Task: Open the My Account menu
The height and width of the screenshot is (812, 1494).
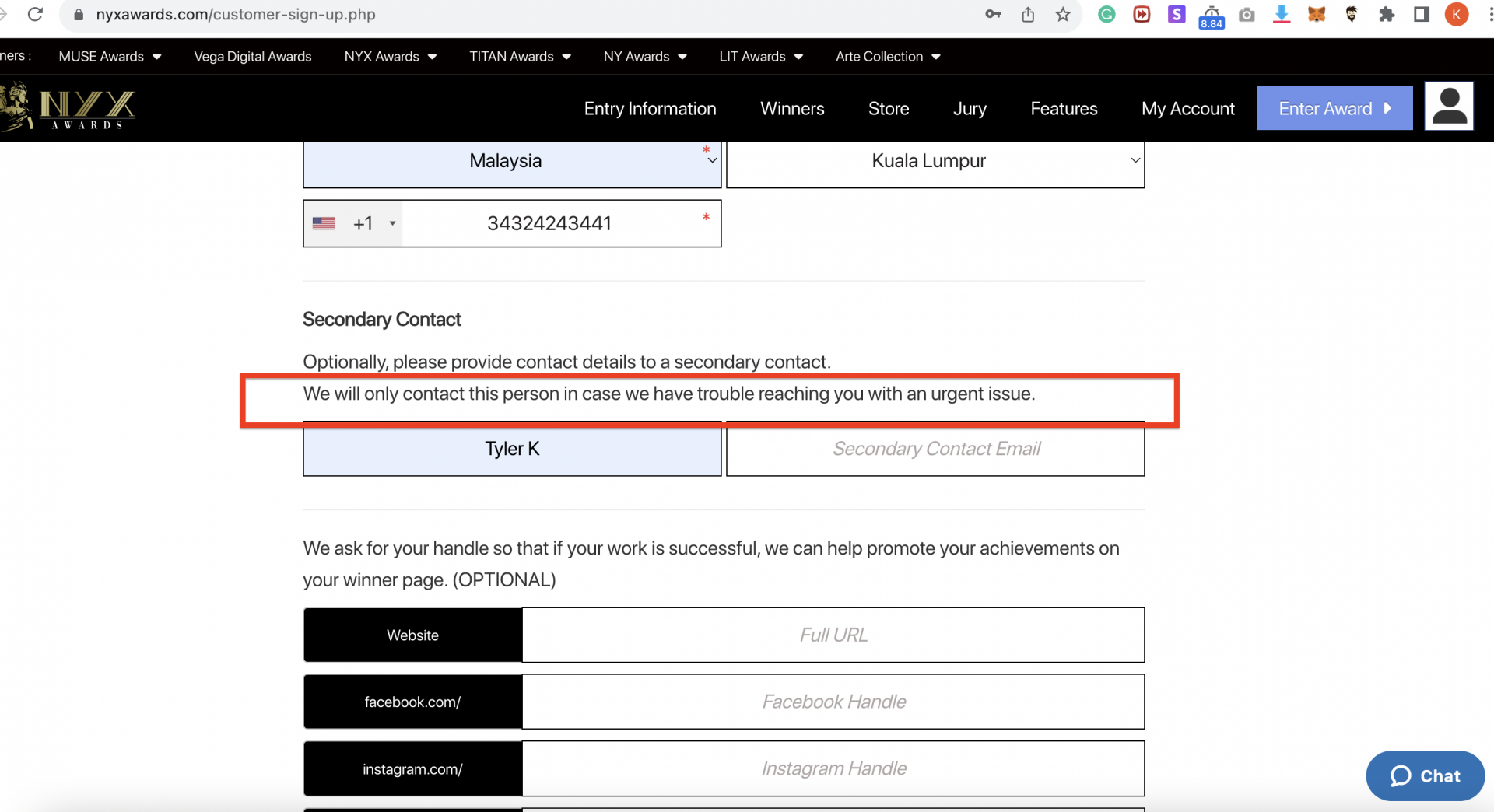Action: point(1188,108)
